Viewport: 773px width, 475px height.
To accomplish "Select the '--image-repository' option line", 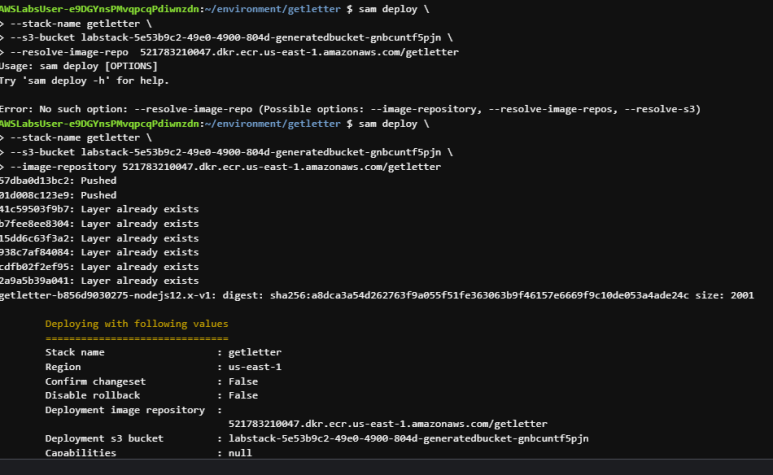I will click(x=220, y=167).
